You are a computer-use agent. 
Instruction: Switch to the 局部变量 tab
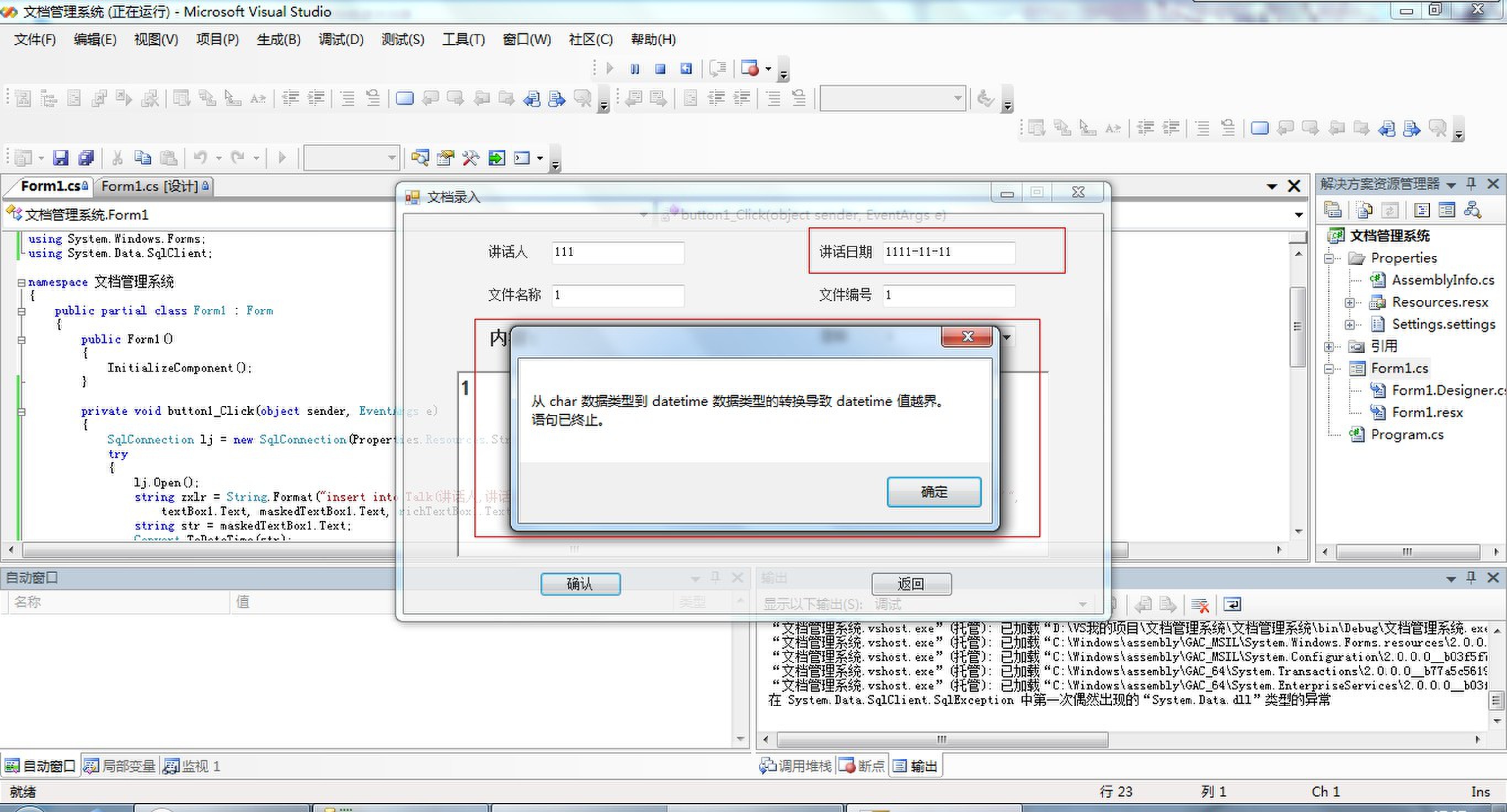[x=120, y=766]
